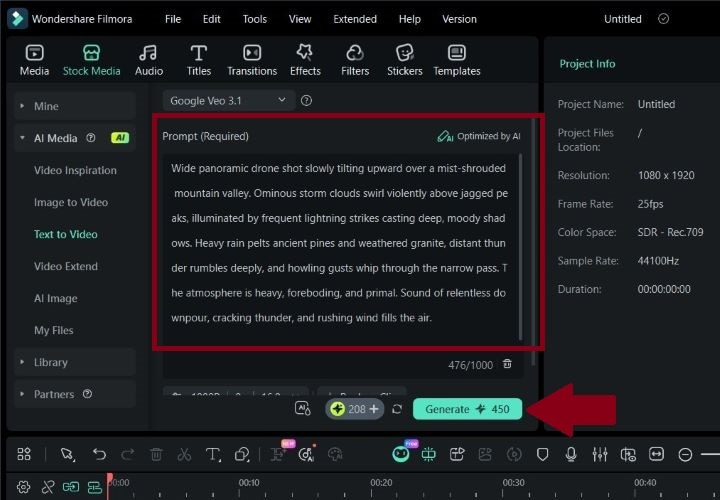Zoom out timeline with the minus icon
This screenshot has height=500, width=720.
pyautogui.click(x=685, y=455)
